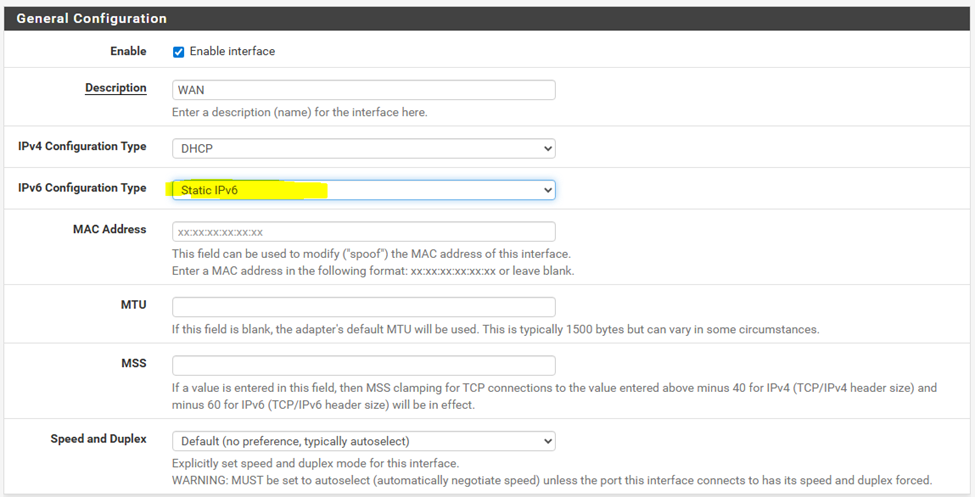Click the IPv4 Configuration Type label

82,147
